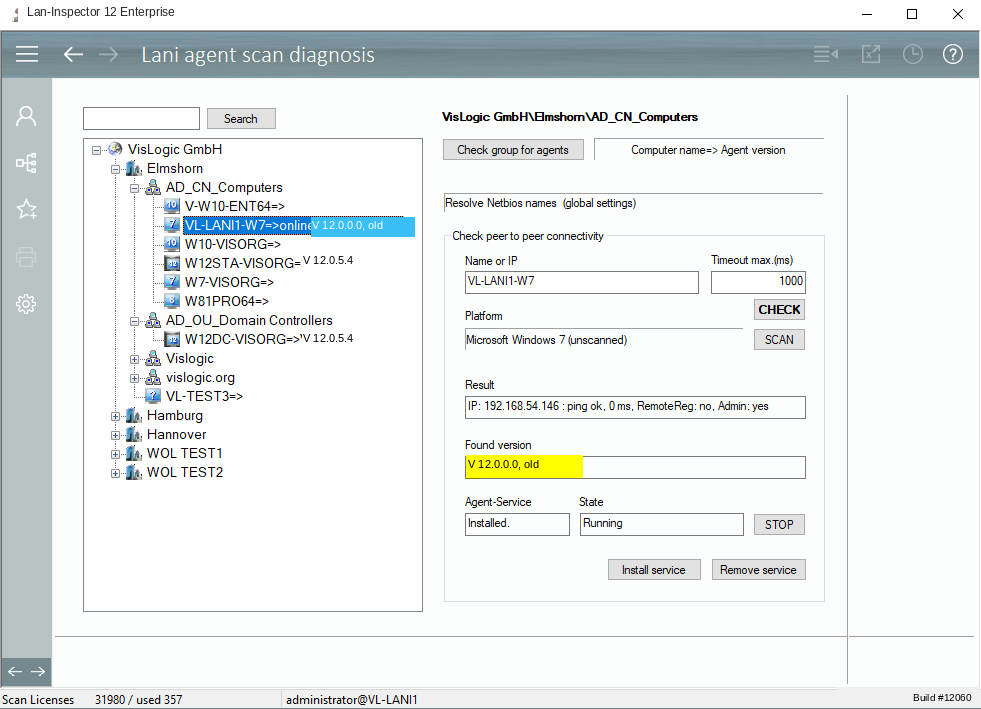
Task: Go back with the header left arrow
Action: click(73, 54)
